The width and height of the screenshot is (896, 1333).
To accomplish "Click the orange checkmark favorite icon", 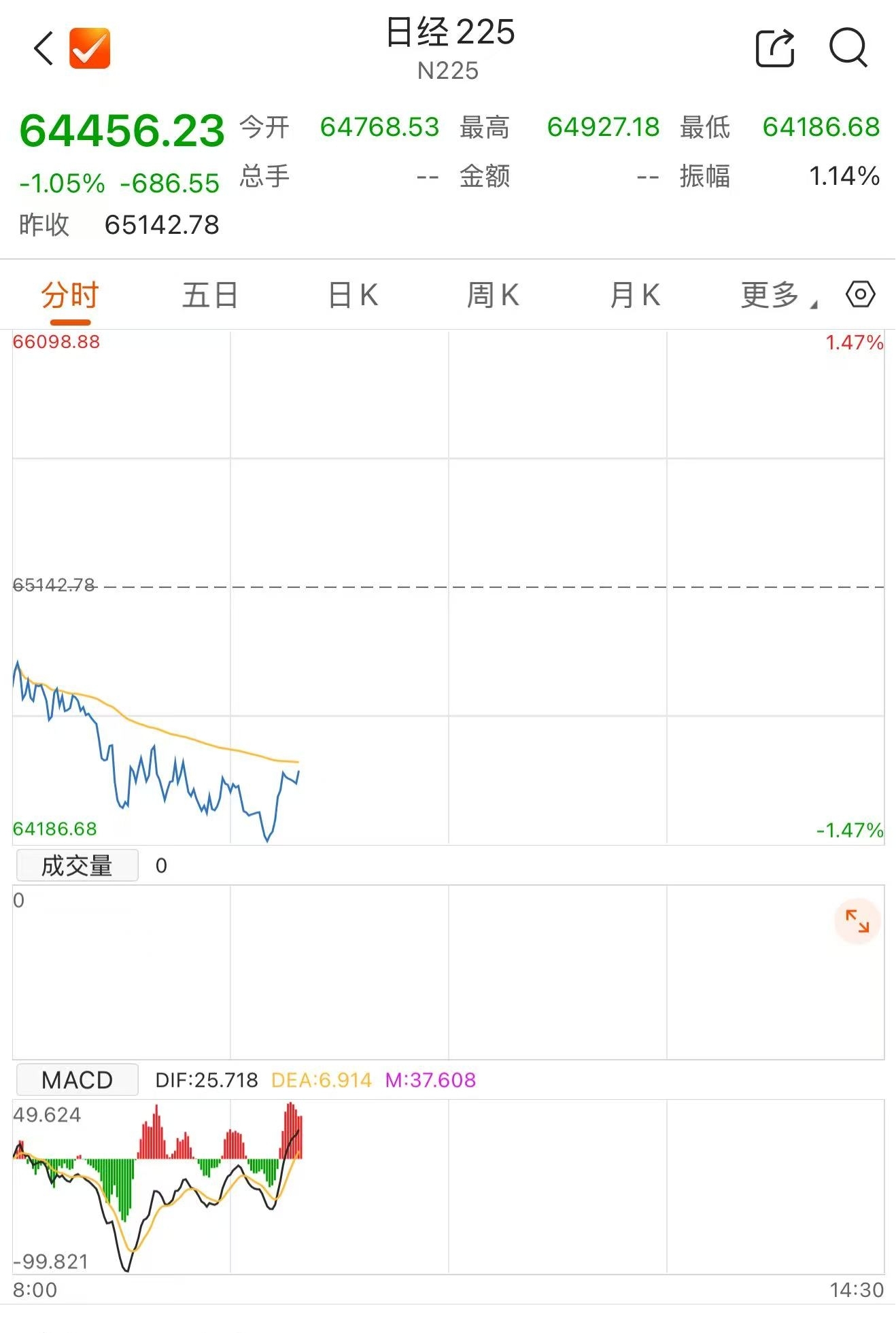I will pyautogui.click(x=90, y=48).
